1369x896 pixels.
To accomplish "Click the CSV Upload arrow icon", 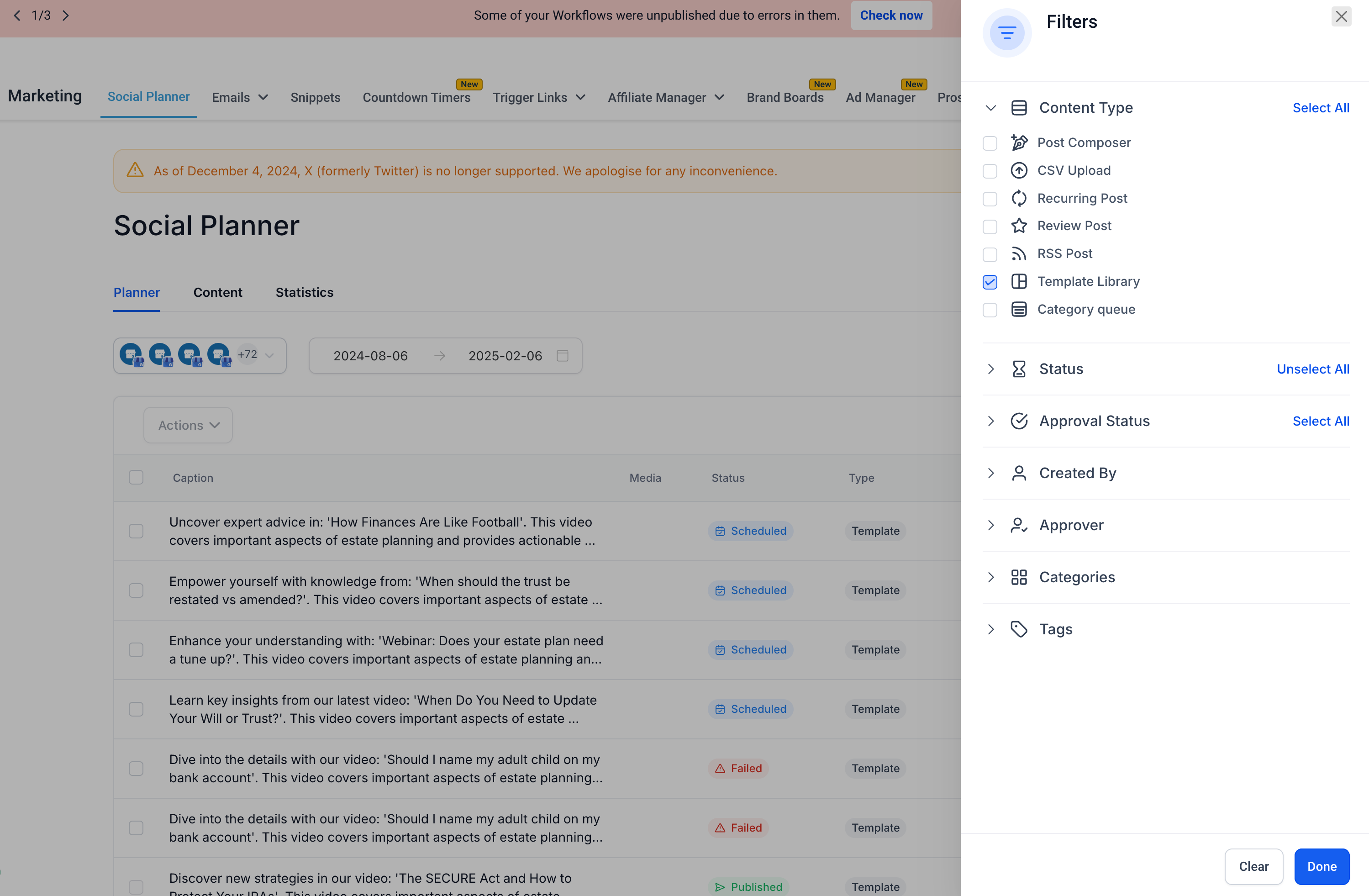I will pyautogui.click(x=1019, y=170).
